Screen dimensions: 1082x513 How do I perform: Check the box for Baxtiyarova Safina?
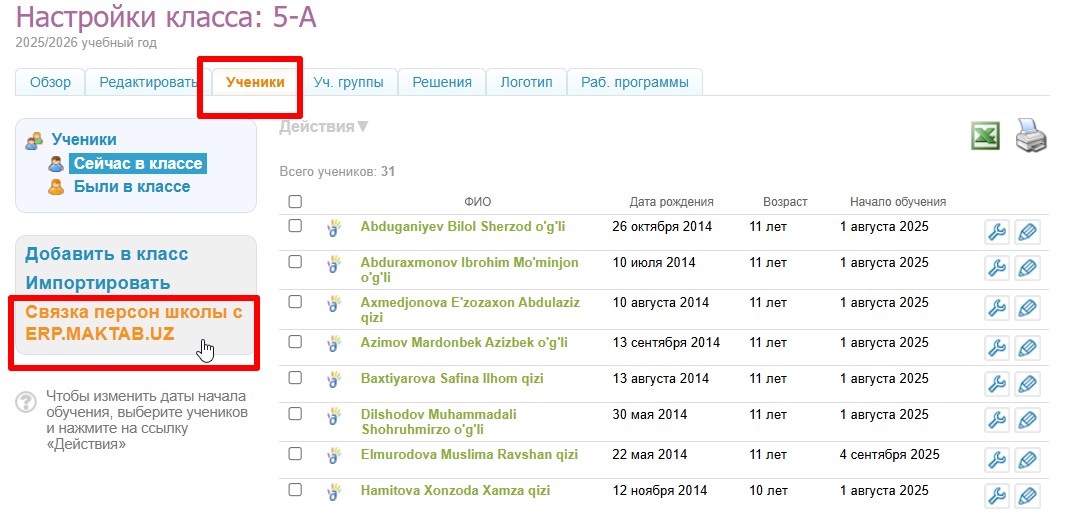coord(295,378)
